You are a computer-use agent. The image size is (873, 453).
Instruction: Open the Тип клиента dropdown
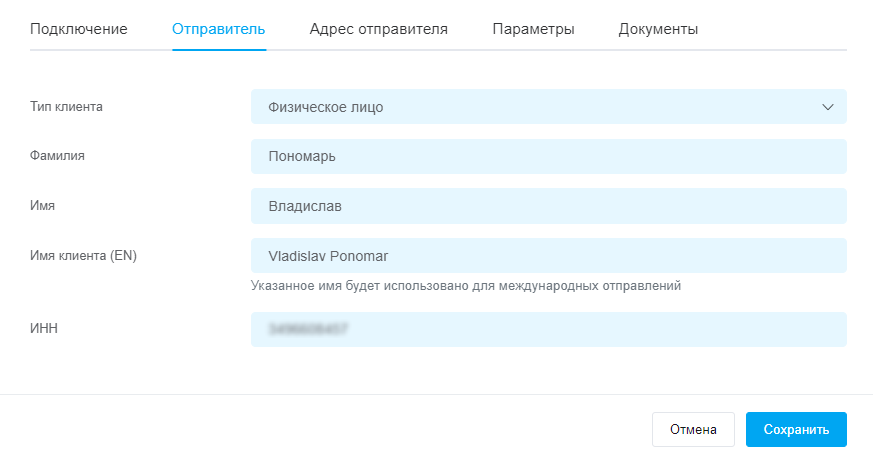(x=549, y=107)
